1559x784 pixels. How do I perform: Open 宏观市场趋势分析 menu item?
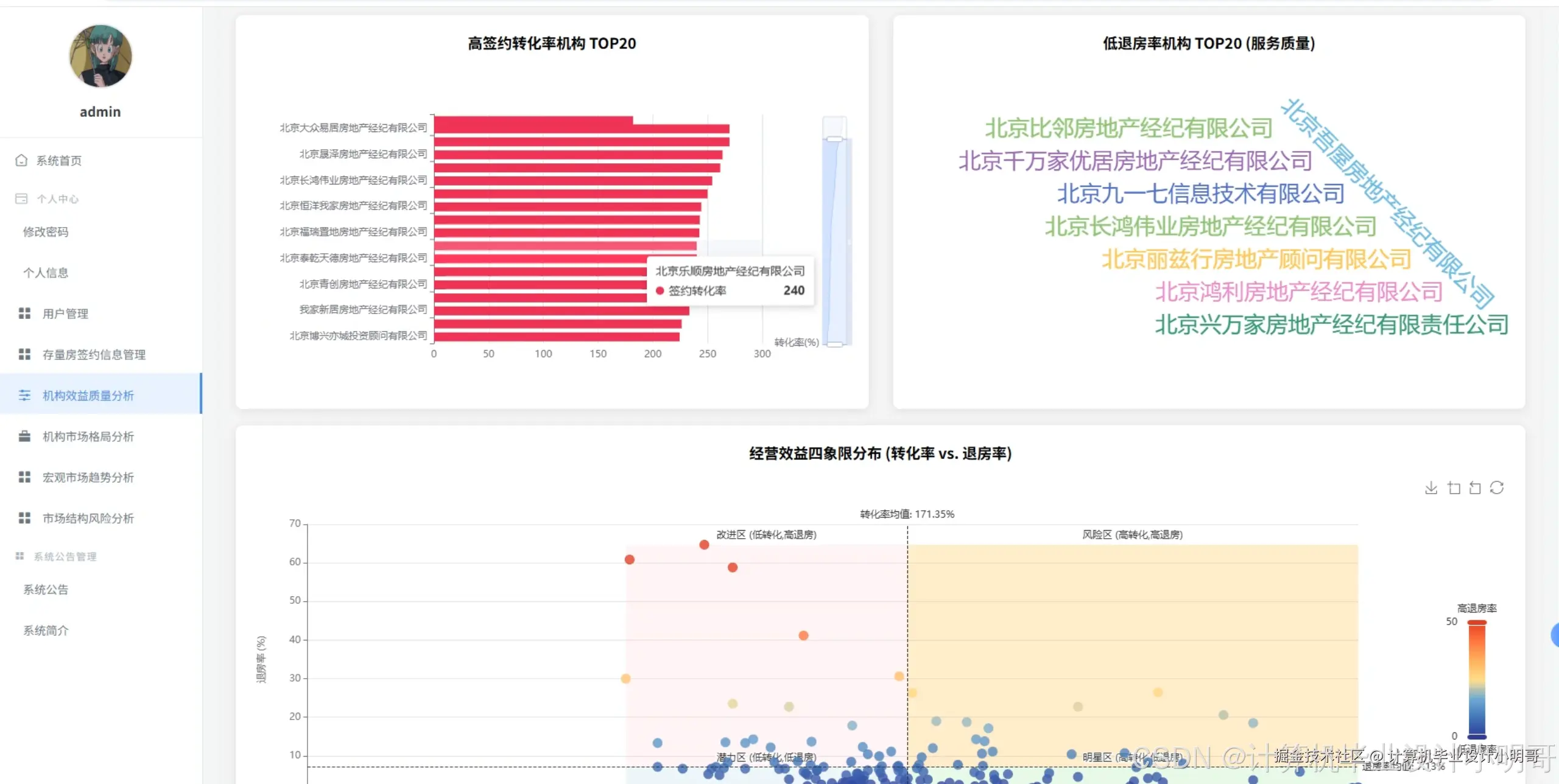coord(88,477)
